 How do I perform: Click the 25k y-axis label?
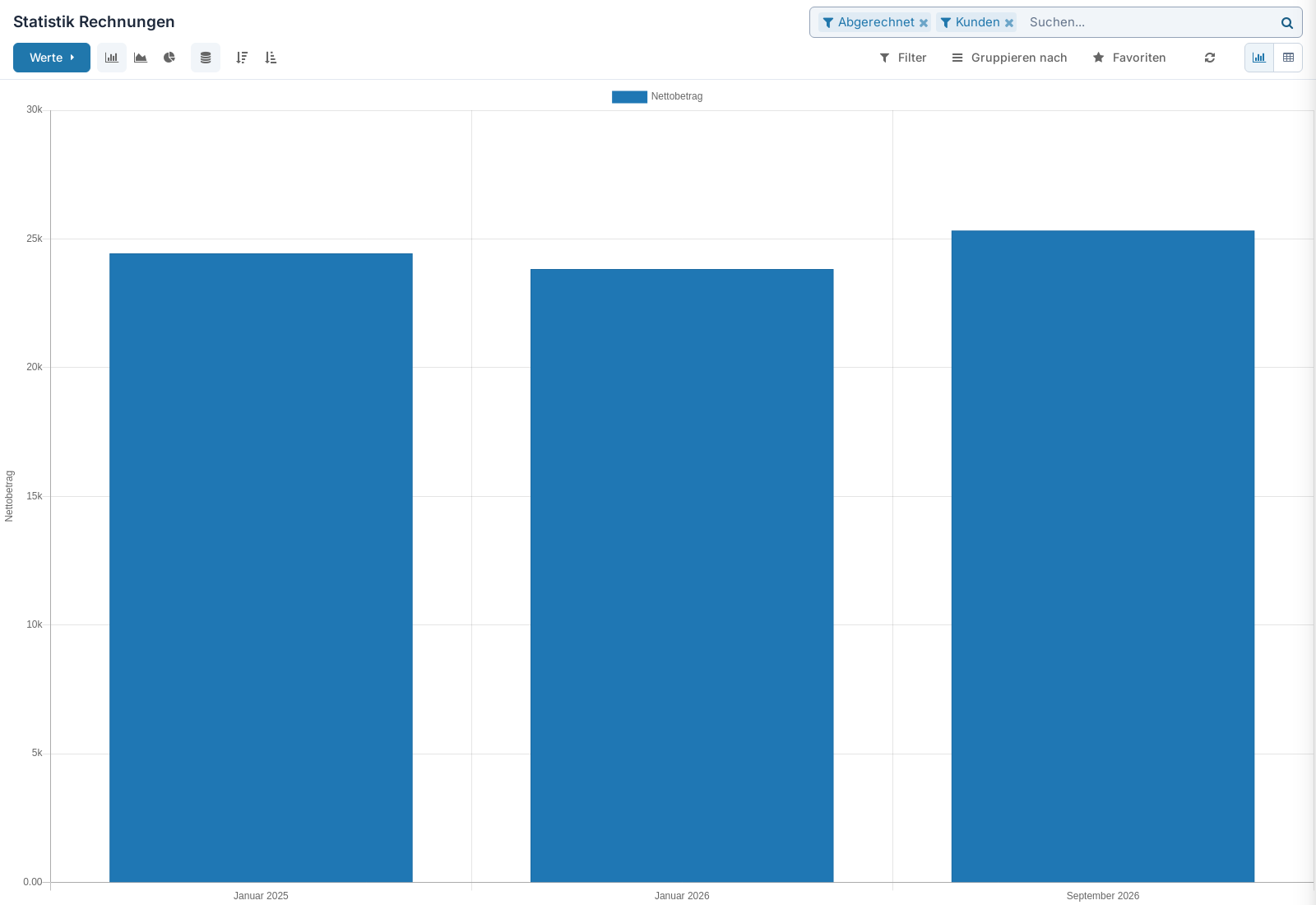pyautogui.click(x=35, y=239)
